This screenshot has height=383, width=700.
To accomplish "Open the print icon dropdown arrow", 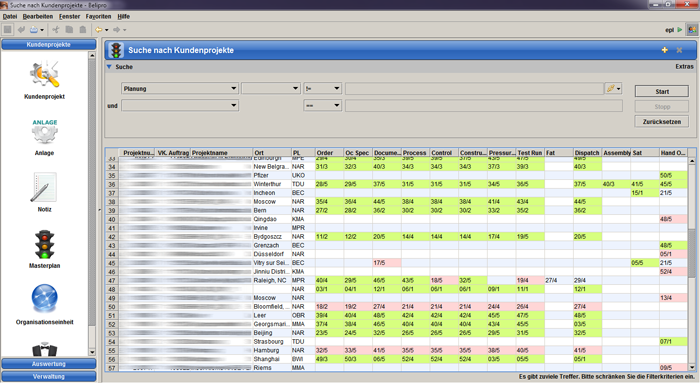I will pyautogui.click(x=42, y=30).
